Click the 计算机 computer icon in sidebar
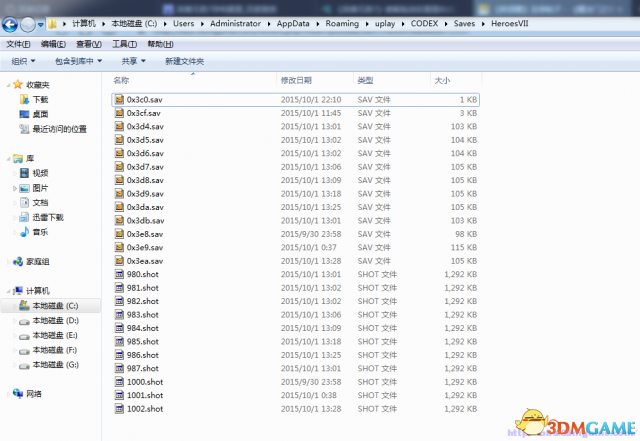 (18, 291)
